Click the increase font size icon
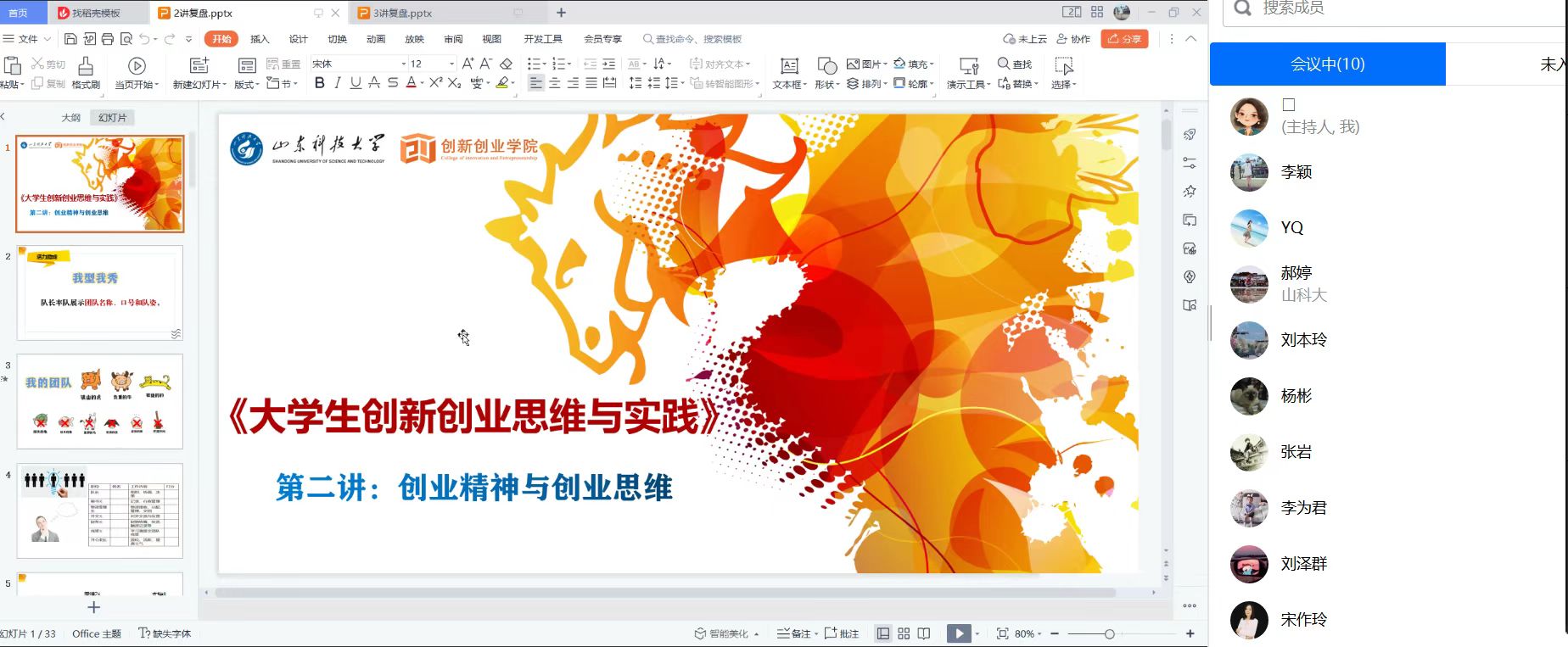This screenshot has height=647, width=1568. (468, 64)
